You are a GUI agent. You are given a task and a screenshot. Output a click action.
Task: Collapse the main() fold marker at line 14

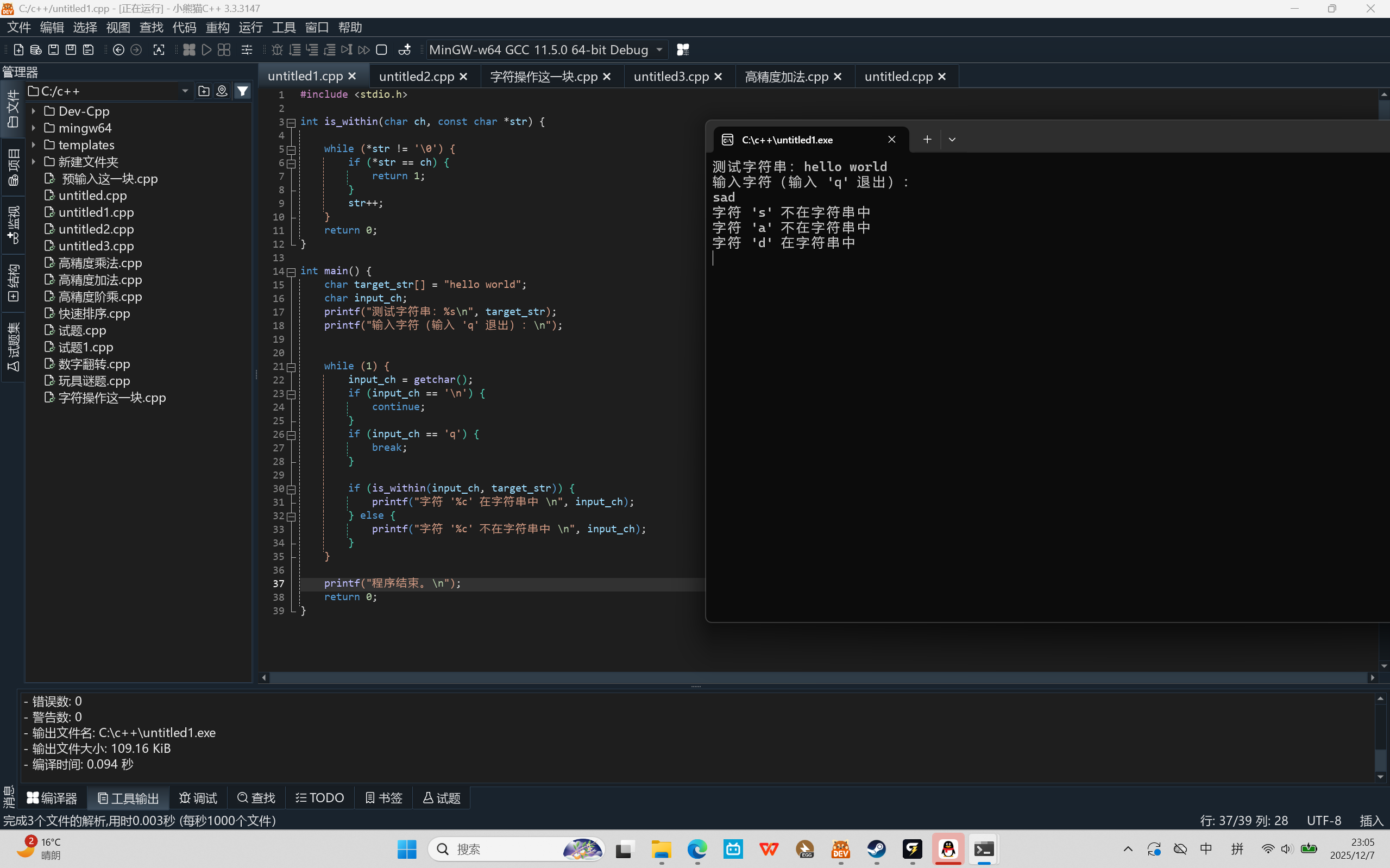292,272
